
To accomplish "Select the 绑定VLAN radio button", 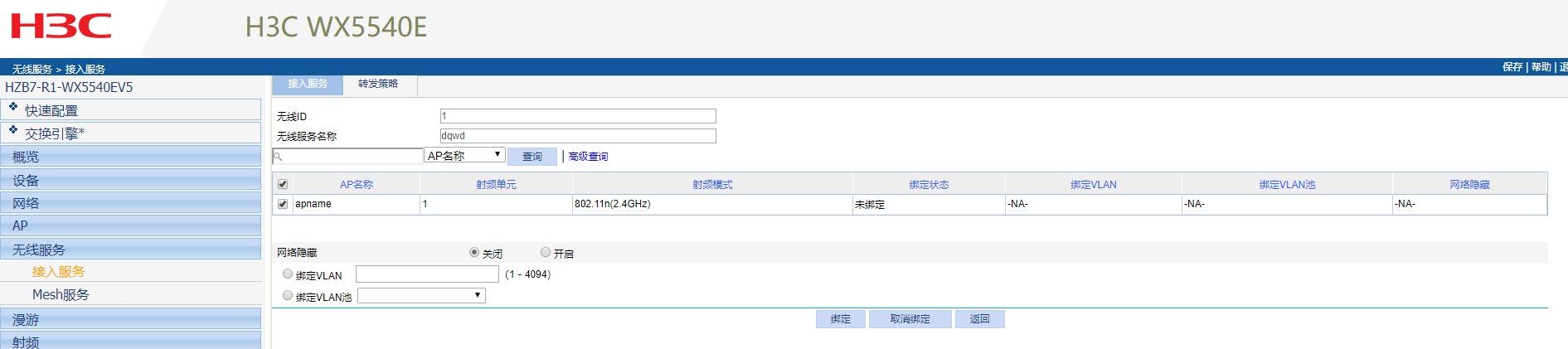I will 288,274.
